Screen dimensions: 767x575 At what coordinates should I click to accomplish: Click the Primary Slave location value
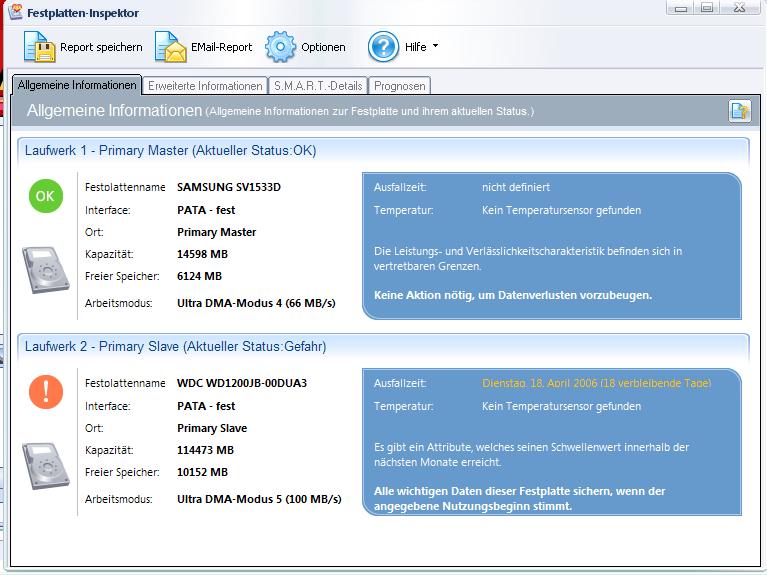point(212,428)
